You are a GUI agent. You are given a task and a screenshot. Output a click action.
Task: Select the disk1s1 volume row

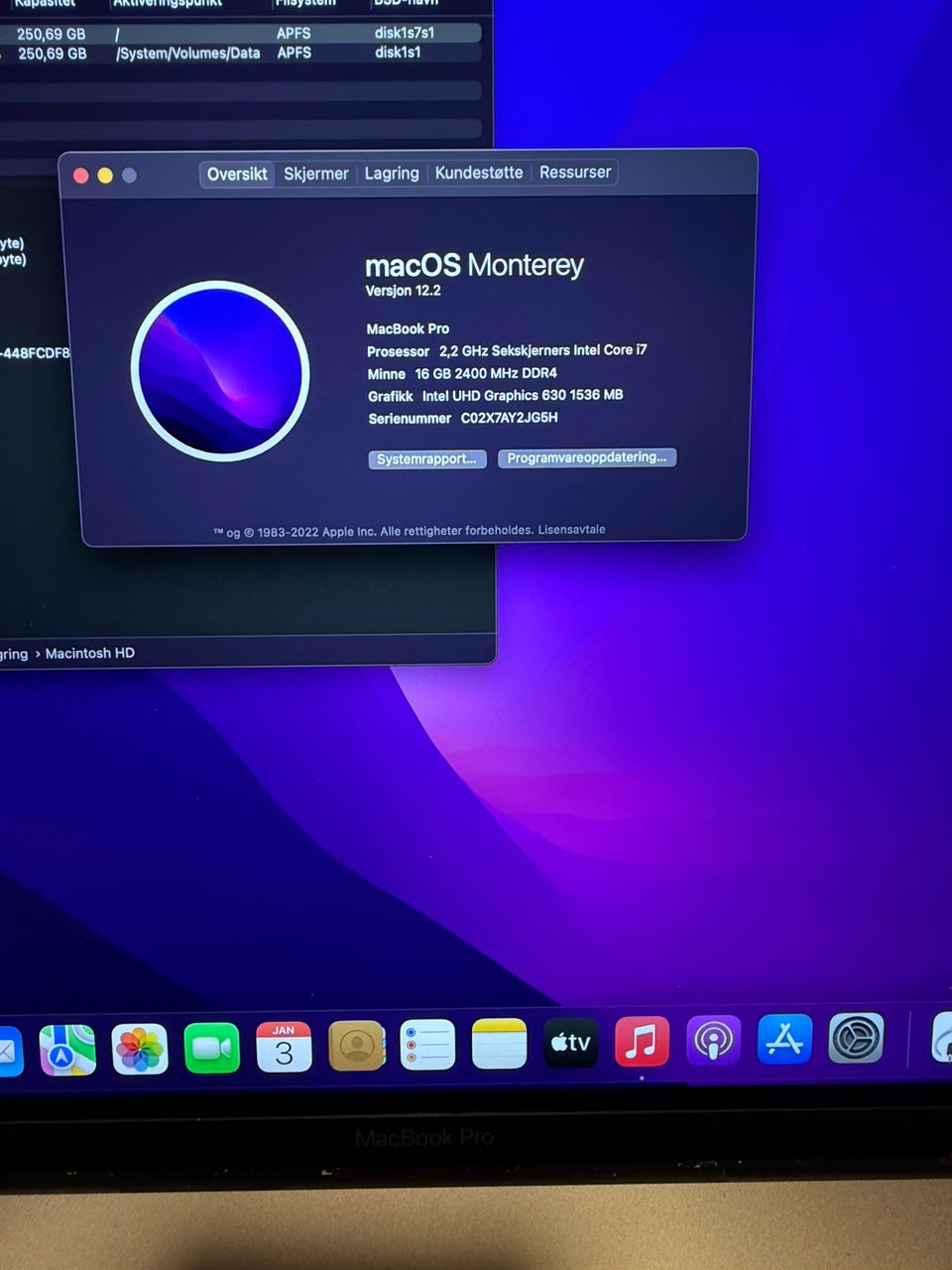[241, 53]
